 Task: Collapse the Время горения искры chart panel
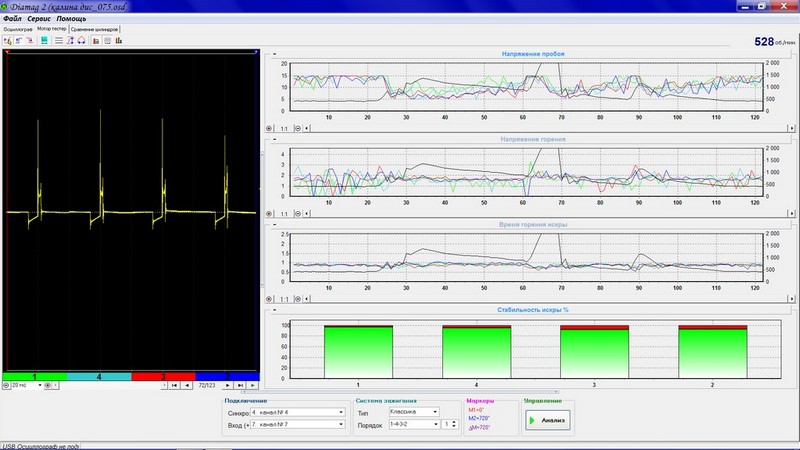click(x=274, y=224)
